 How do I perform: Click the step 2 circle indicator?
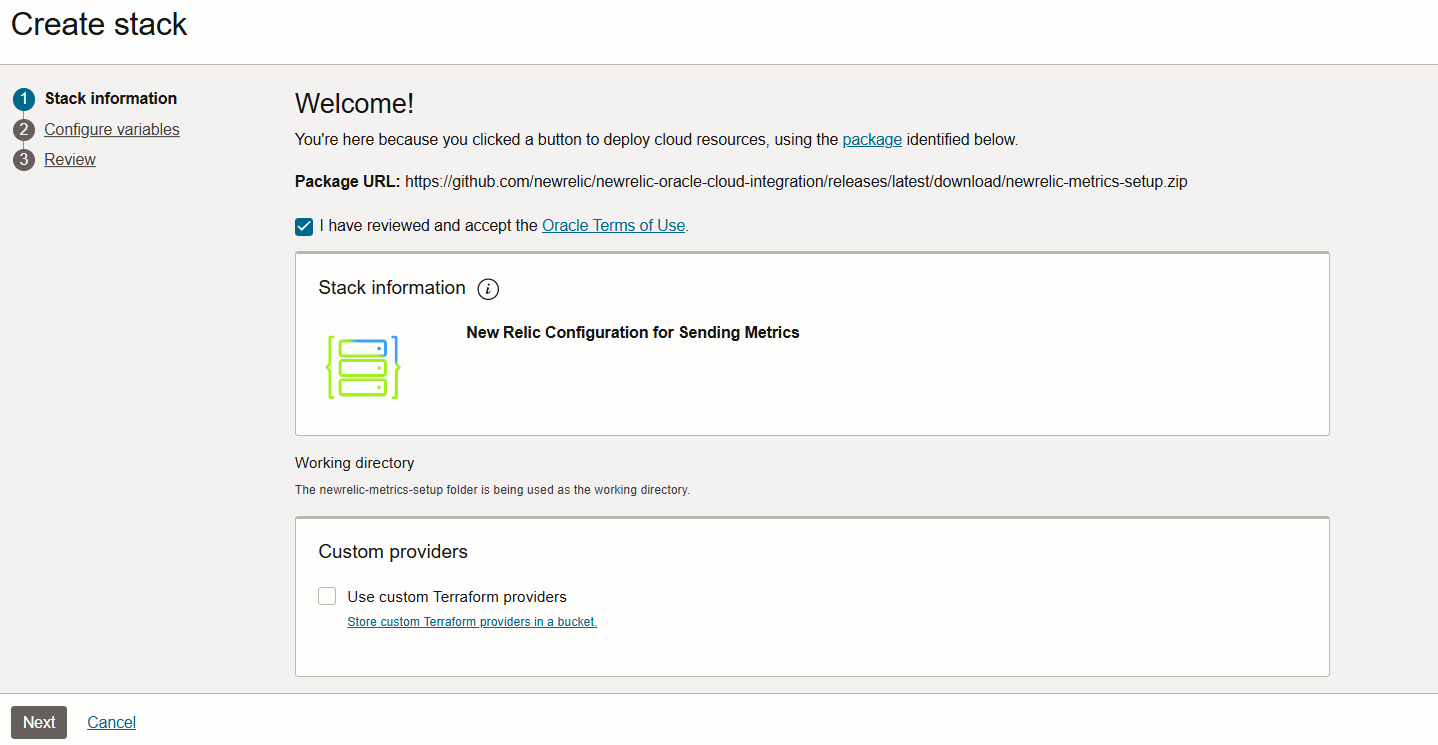(23, 129)
